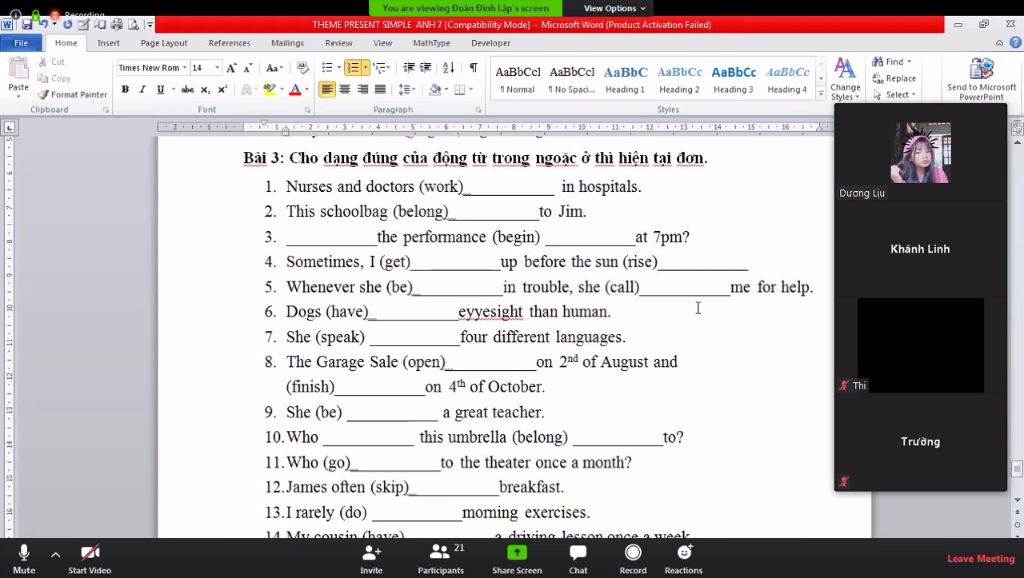The image size is (1024, 578).
Task: Click the Sort A-Z icon
Action: click(449, 68)
